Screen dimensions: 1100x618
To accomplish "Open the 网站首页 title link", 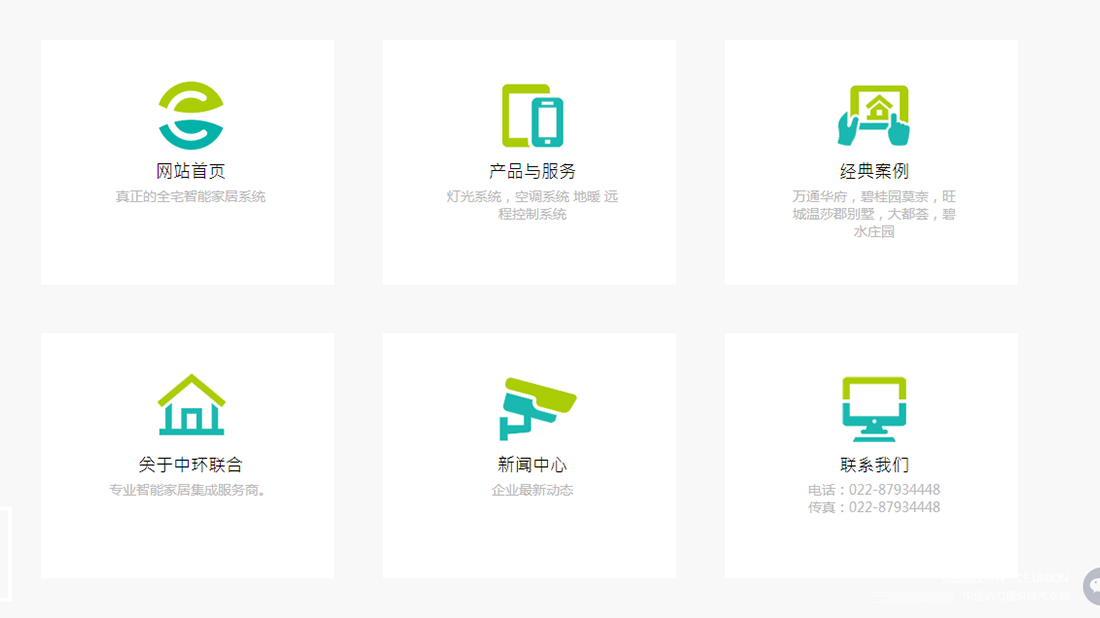I will coord(190,171).
